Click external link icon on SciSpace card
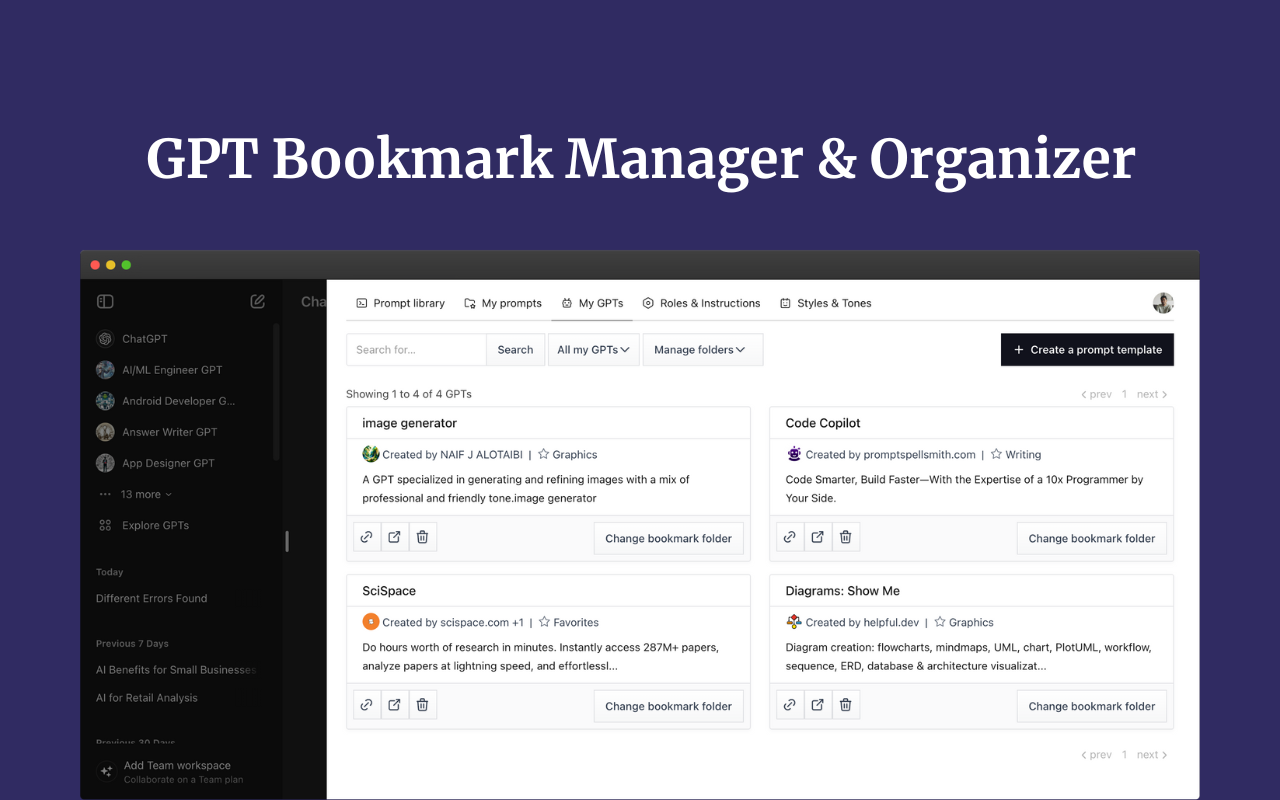Image resolution: width=1280 pixels, height=800 pixels. coord(394,706)
